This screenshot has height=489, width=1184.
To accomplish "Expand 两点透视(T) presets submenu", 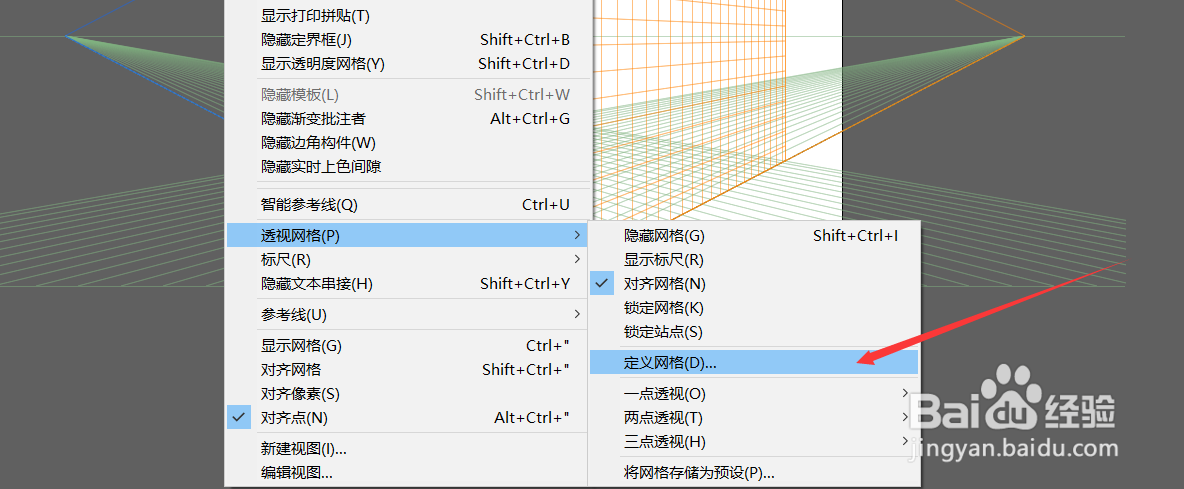I will 754,417.
